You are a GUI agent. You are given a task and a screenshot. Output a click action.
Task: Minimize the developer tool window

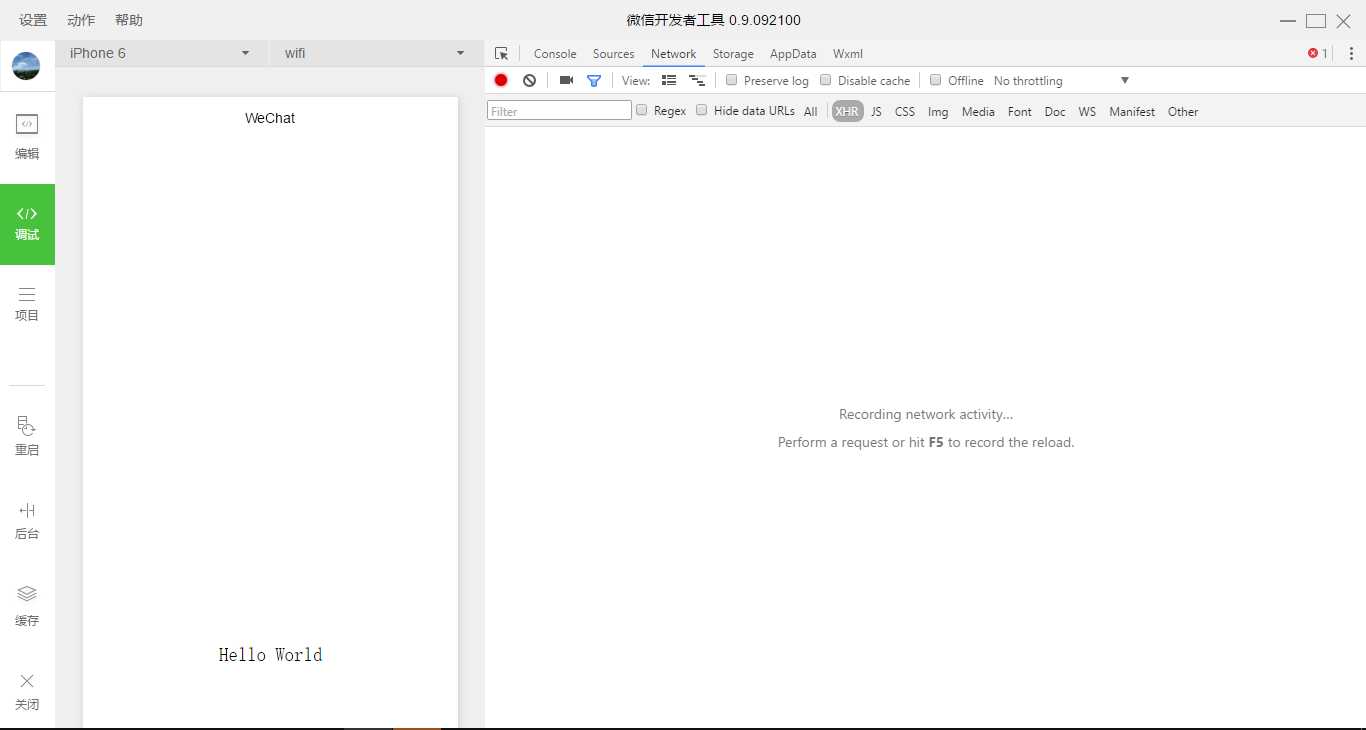[x=1288, y=21]
